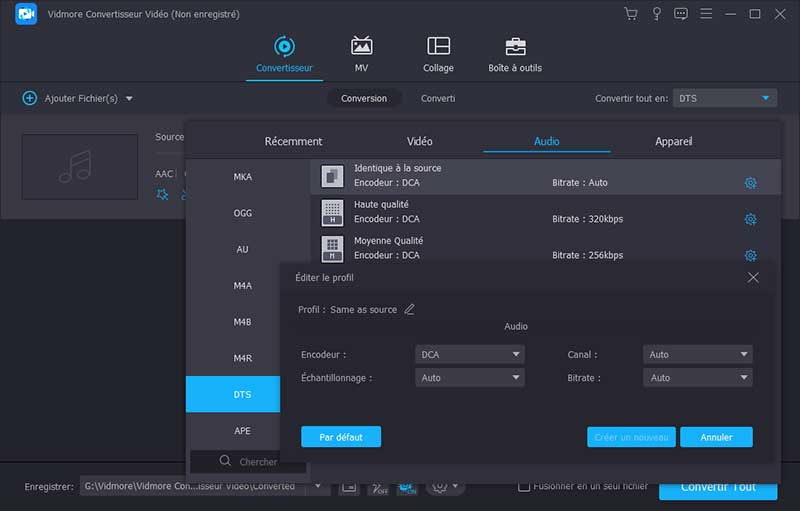Open the Canal dropdown

(x=697, y=354)
